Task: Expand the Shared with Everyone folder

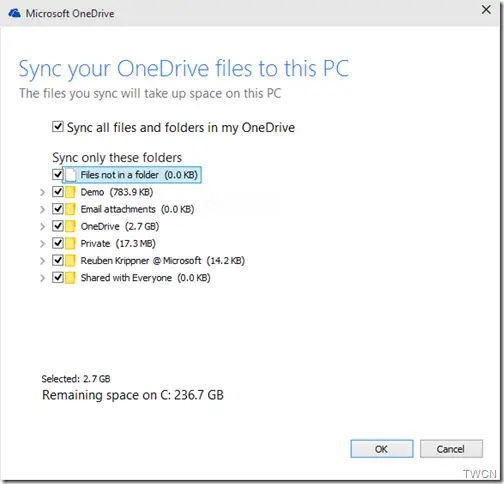Action: (42, 278)
